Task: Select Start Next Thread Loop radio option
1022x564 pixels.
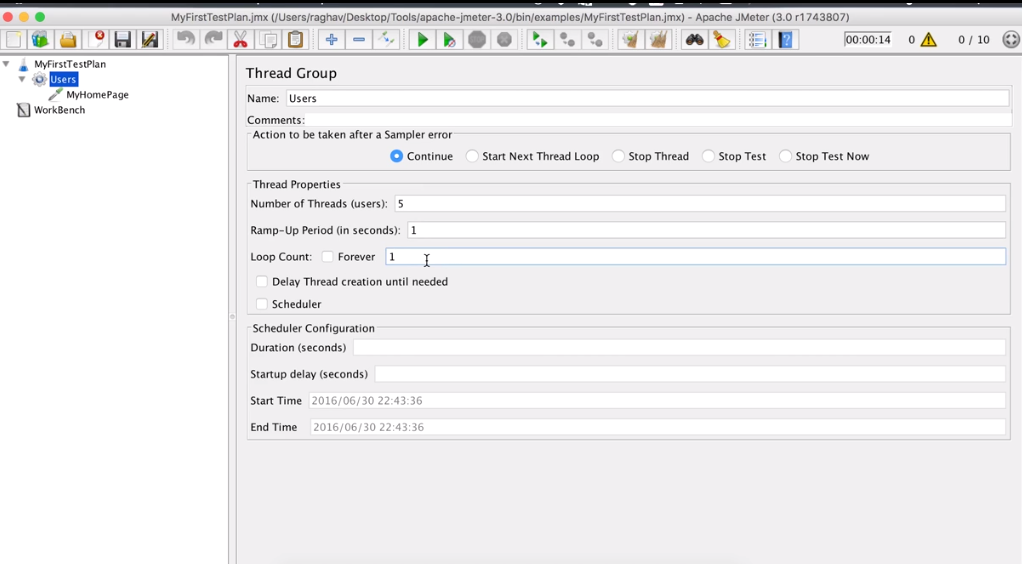Action: tap(472, 156)
